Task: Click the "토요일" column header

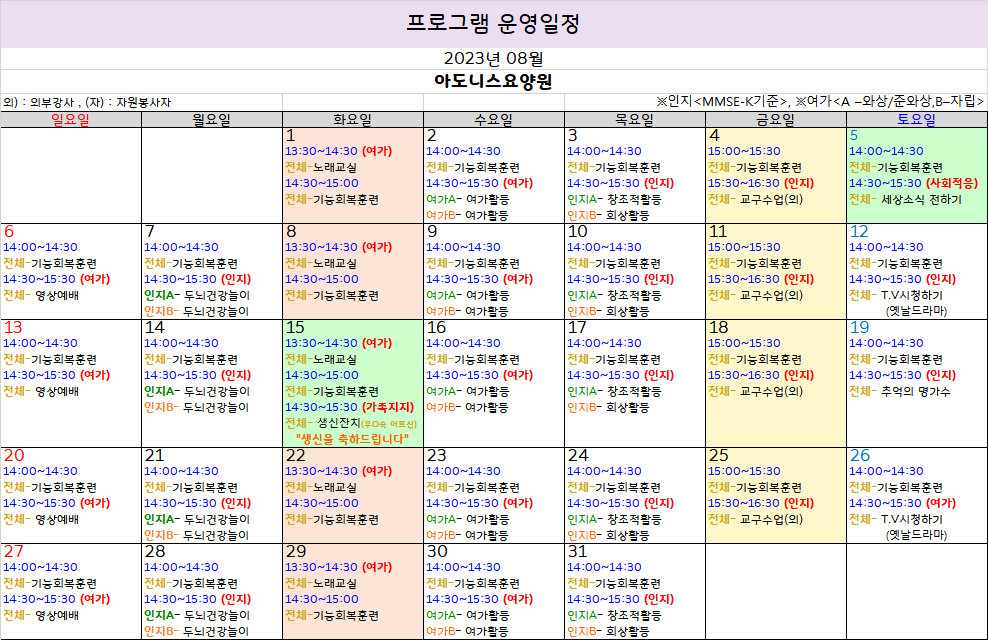Action: click(917, 120)
